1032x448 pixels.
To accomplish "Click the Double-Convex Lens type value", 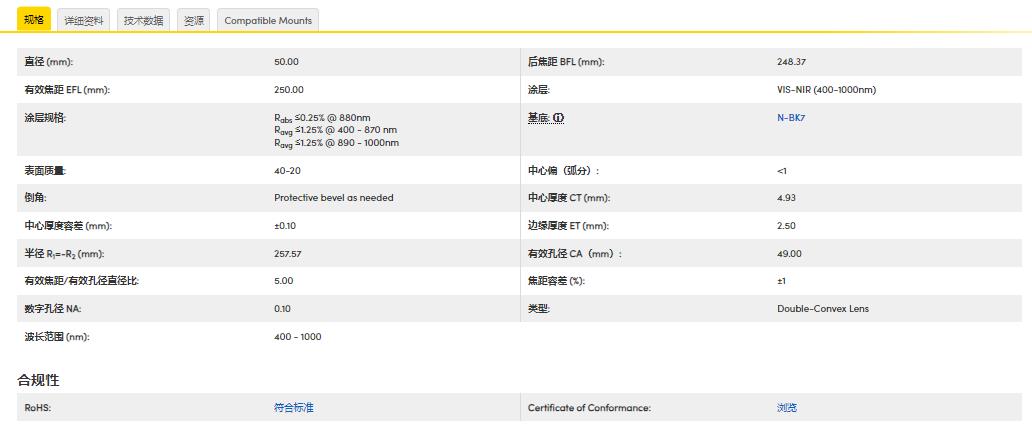I will tap(823, 309).
